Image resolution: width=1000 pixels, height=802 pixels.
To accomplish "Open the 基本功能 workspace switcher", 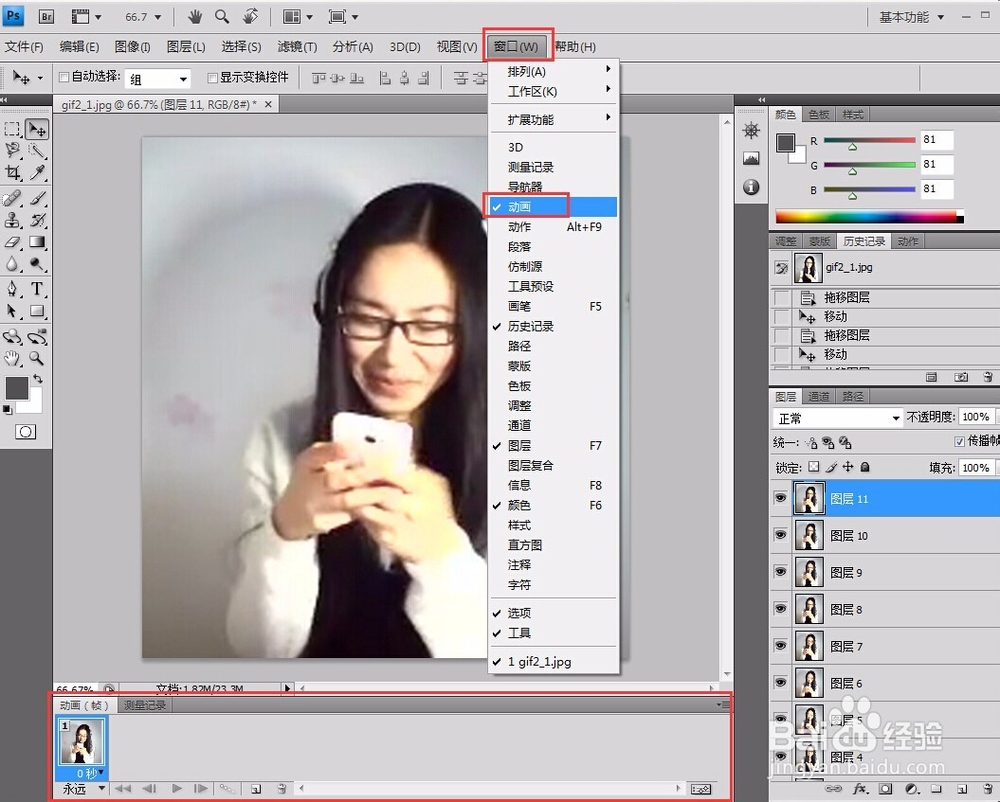I will (x=911, y=17).
